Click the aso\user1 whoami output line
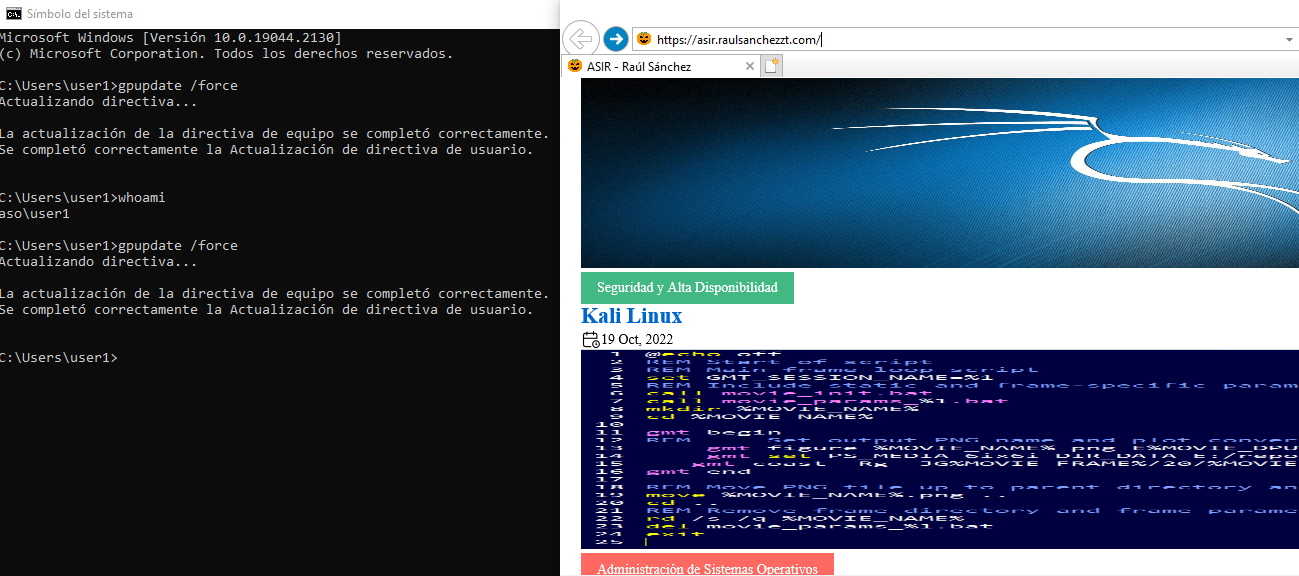 (x=34, y=214)
